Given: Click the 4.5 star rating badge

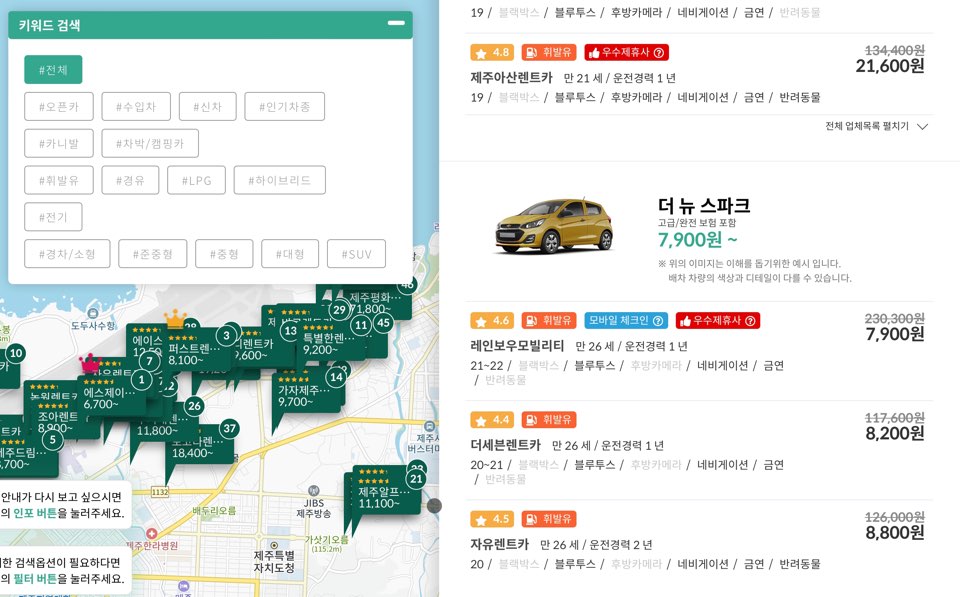Looking at the screenshot, I should (492, 519).
